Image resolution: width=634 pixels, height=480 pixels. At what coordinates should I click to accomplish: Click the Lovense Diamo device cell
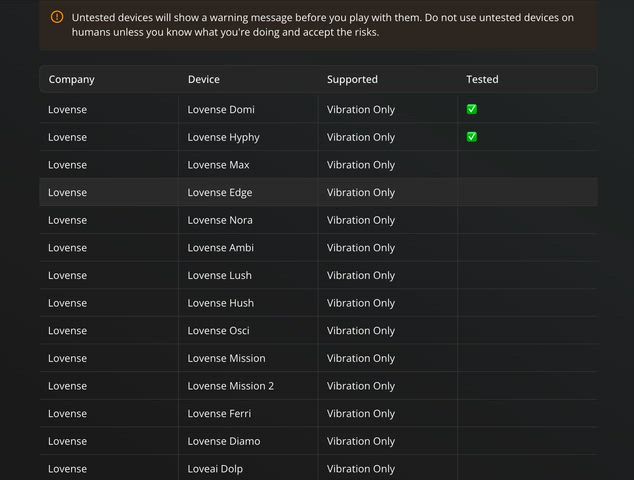coord(222,441)
